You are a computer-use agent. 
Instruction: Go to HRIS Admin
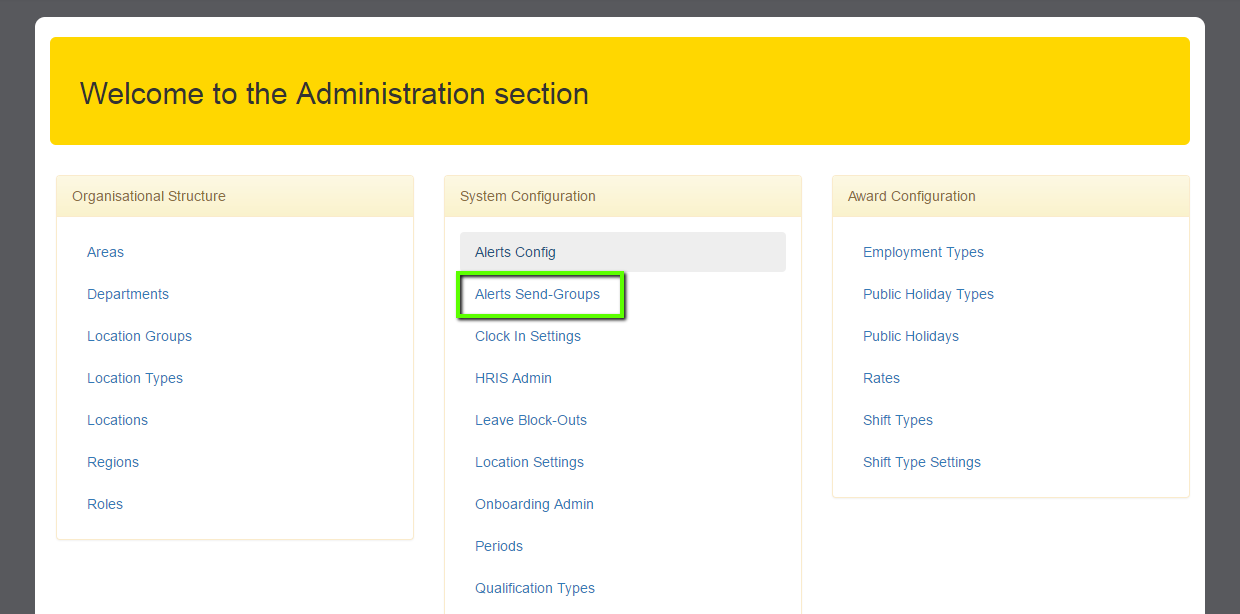point(513,378)
